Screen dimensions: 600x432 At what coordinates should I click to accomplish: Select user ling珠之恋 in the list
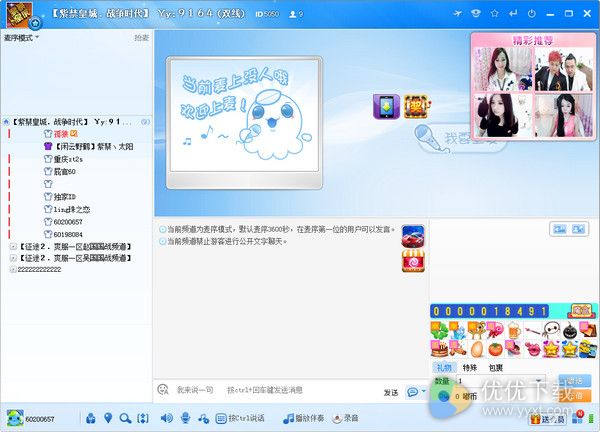pos(67,209)
